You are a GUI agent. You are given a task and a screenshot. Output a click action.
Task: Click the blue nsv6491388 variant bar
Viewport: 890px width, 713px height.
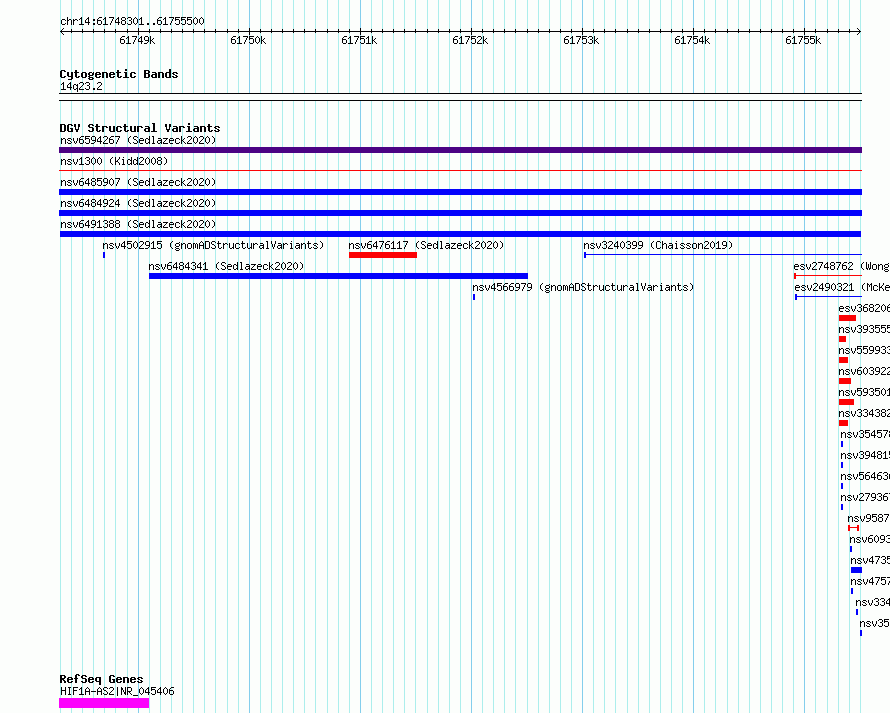pyautogui.click(x=460, y=234)
